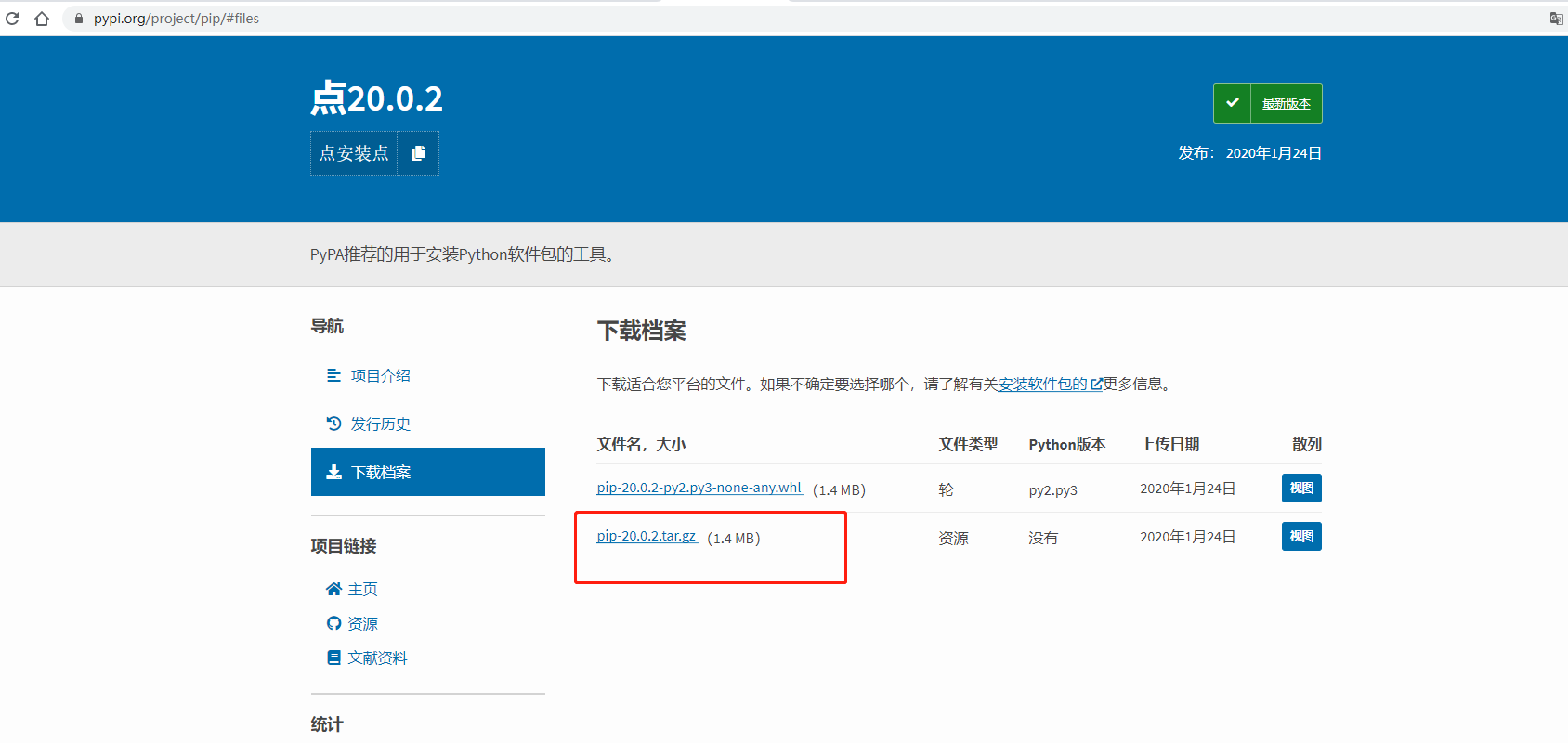The width and height of the screenshot is (1568, 743).
Task: Click 视图 hash button for the whl file
Action: click(x=1301, y=488)
